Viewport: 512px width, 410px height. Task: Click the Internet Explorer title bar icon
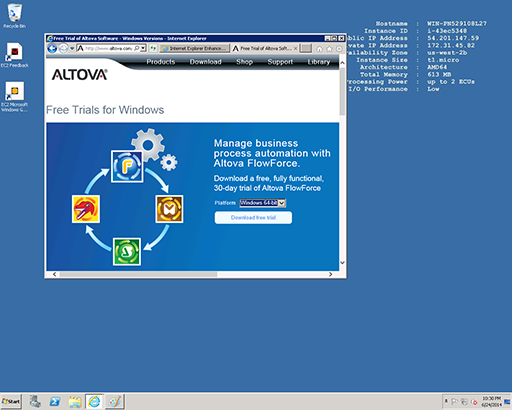point(50,38)
